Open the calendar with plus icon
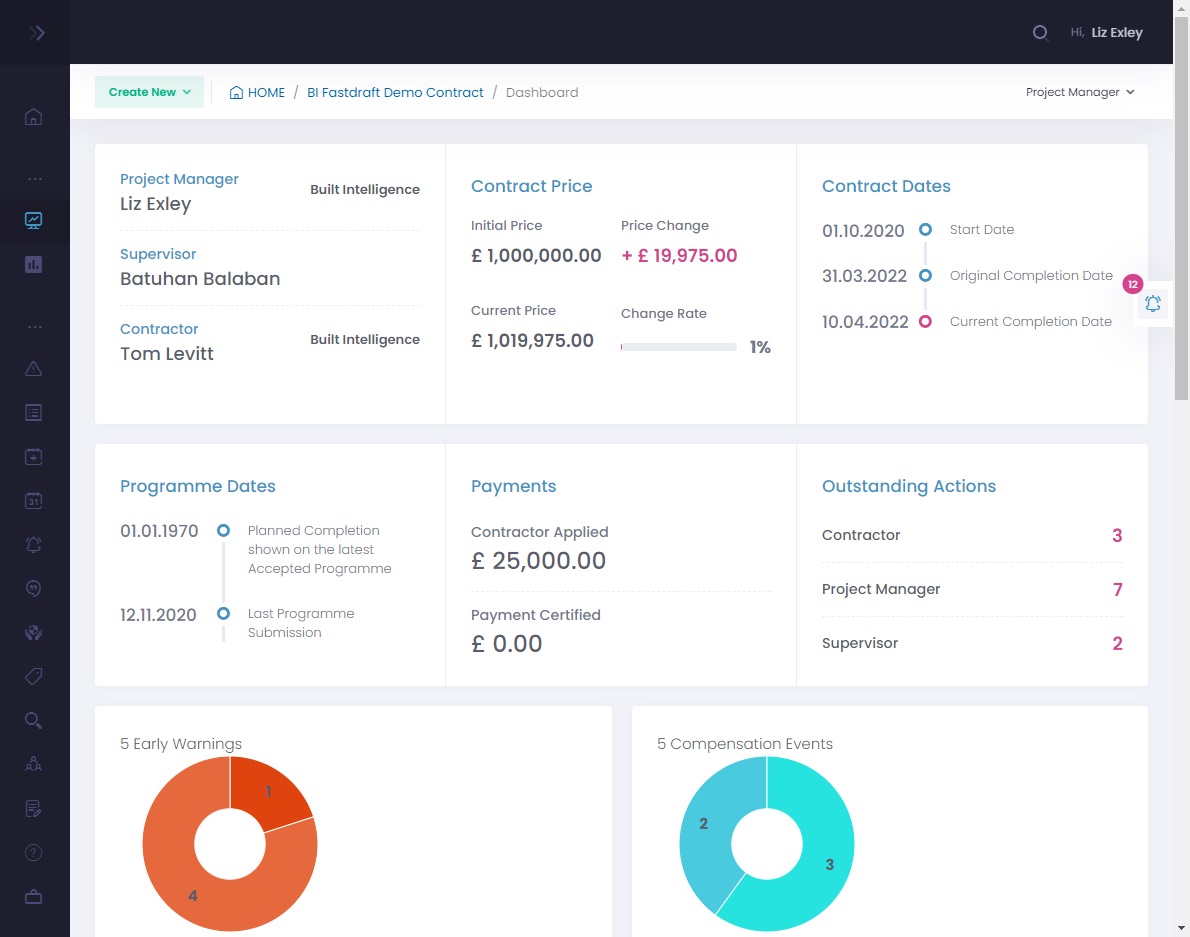 33,456
